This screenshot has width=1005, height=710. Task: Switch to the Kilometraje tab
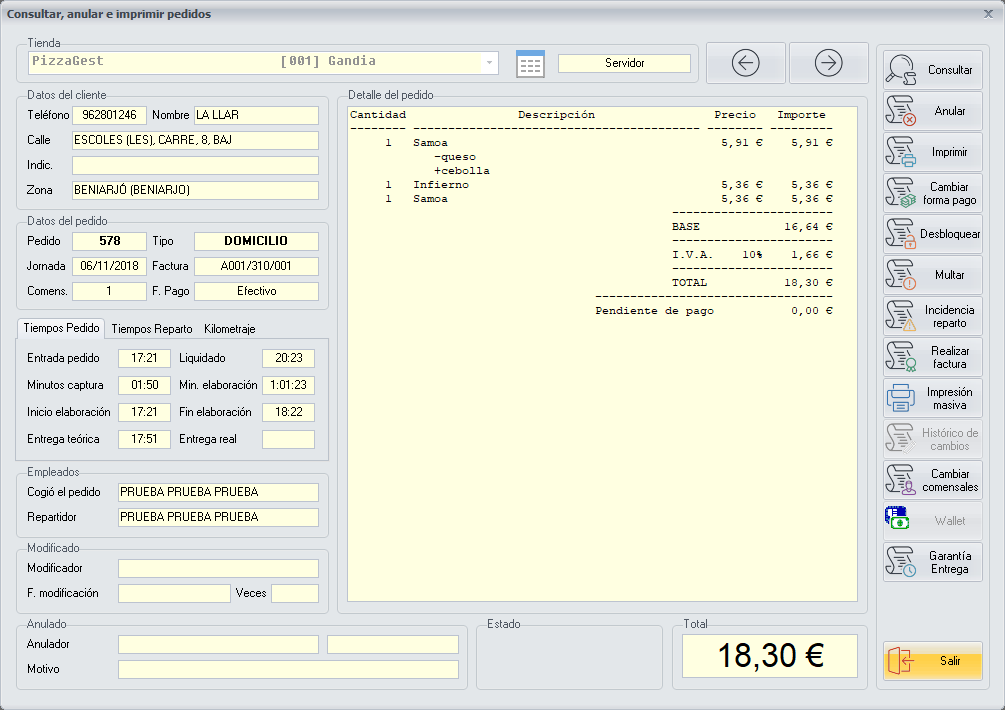click(x=229, y=328)
